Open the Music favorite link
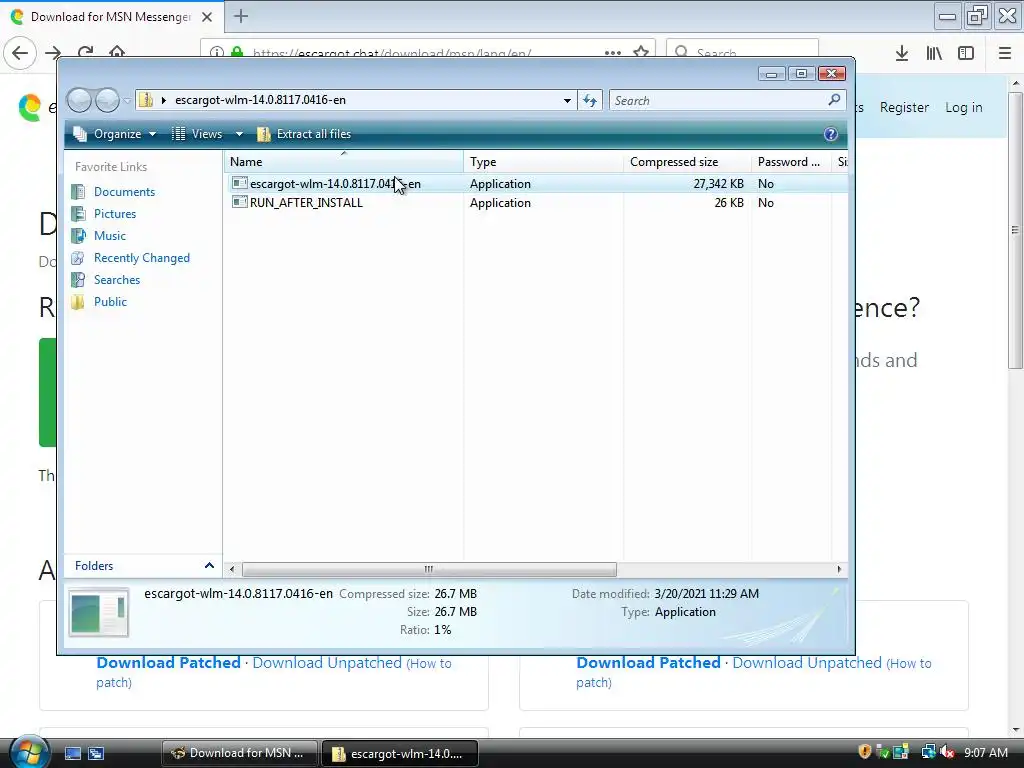This screenshot has height=768, width=1024. tap(109, 236)
